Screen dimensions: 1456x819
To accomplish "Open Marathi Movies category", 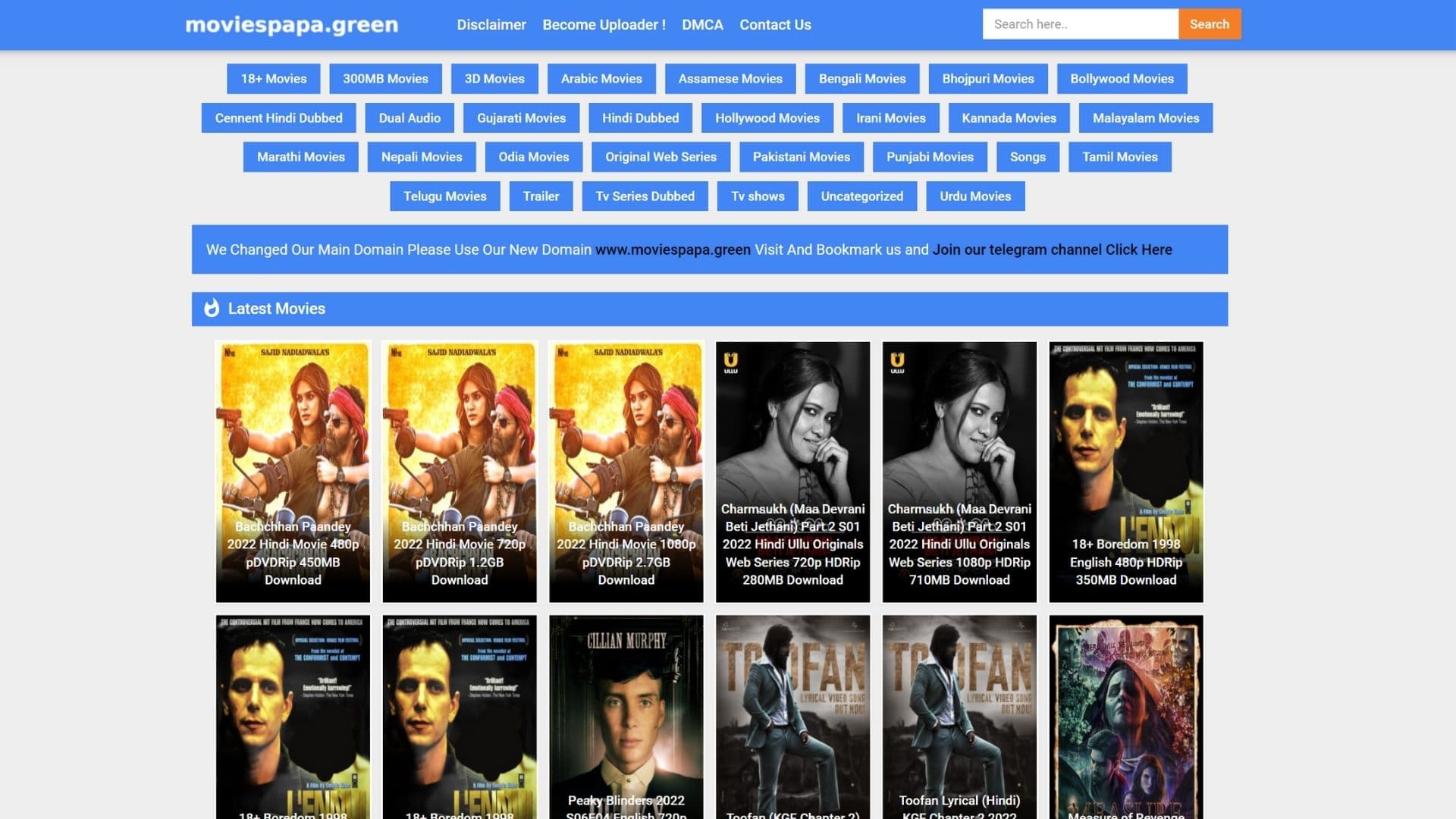I will (x=300, y=157).
